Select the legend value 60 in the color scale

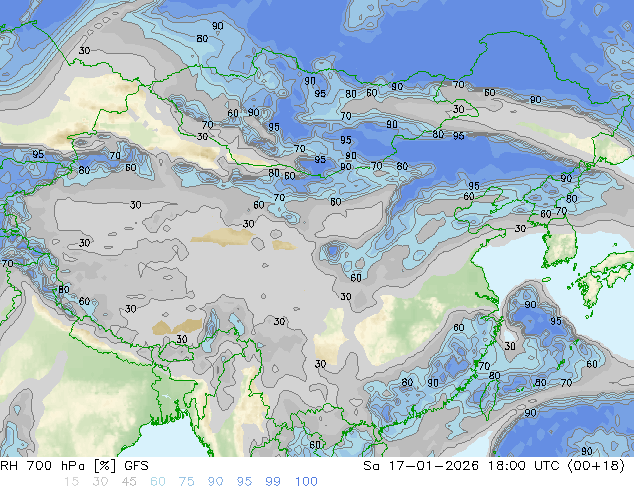(x=158, y=482)
